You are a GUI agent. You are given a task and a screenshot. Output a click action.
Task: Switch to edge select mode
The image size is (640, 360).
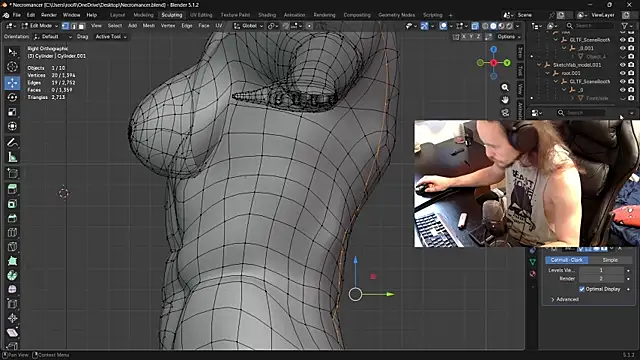[x=73, y=26]
